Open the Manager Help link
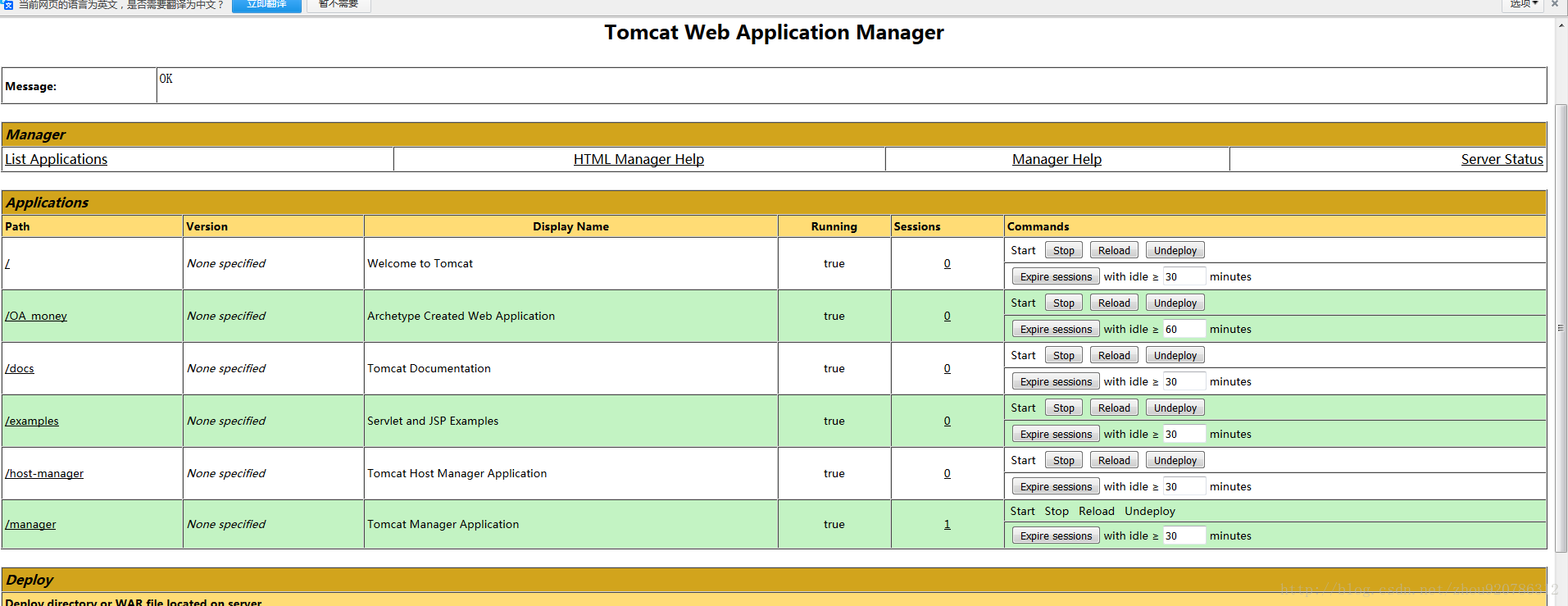1568x606 pixels. pos(1057,159)
